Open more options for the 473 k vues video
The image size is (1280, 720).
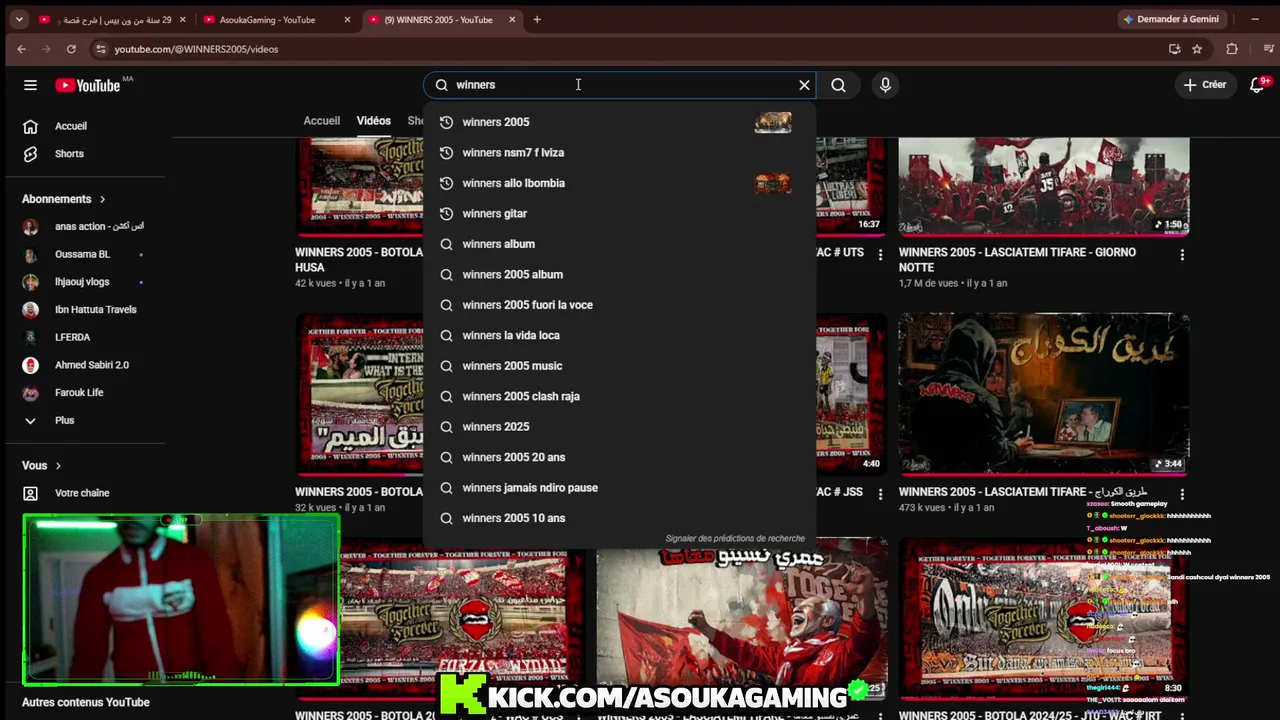1182,494
